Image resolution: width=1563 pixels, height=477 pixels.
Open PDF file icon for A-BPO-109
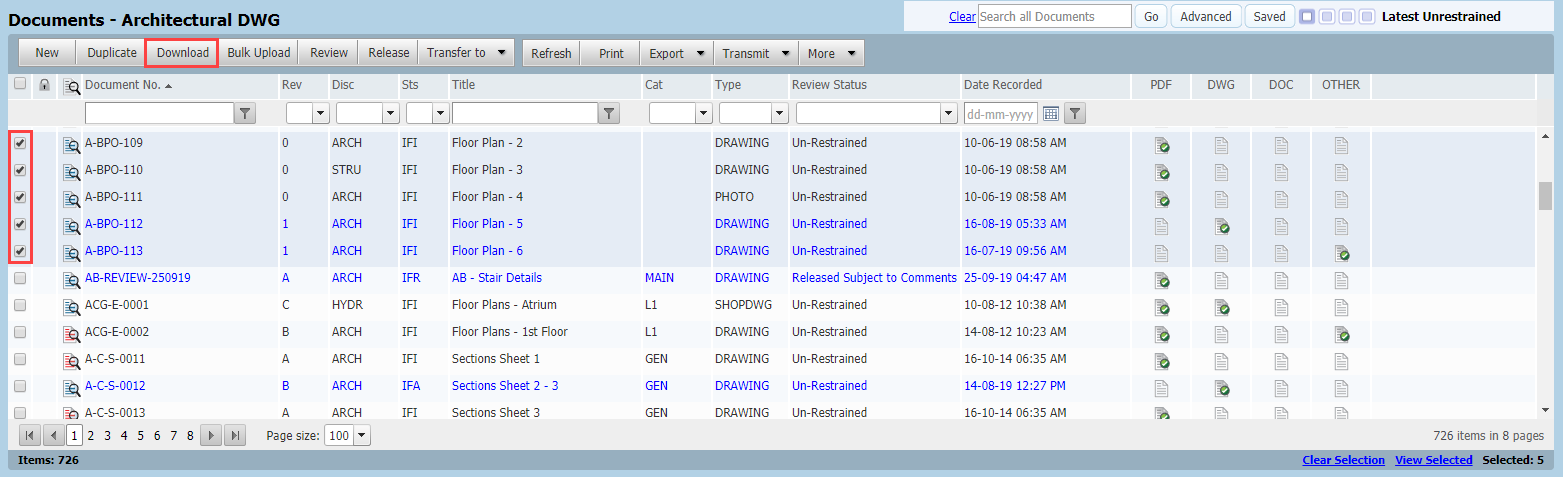click(x=1161, y=144)
